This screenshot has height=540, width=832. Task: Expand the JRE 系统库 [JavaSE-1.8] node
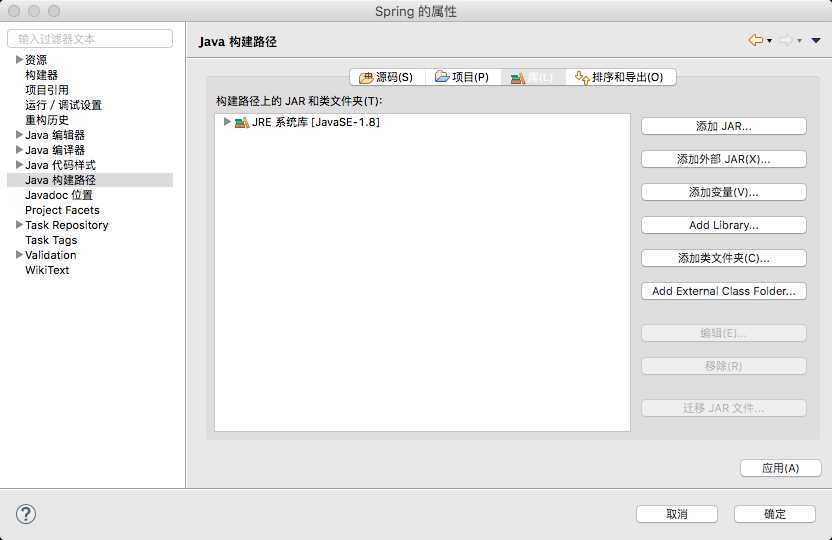click(x=227, y=122)
